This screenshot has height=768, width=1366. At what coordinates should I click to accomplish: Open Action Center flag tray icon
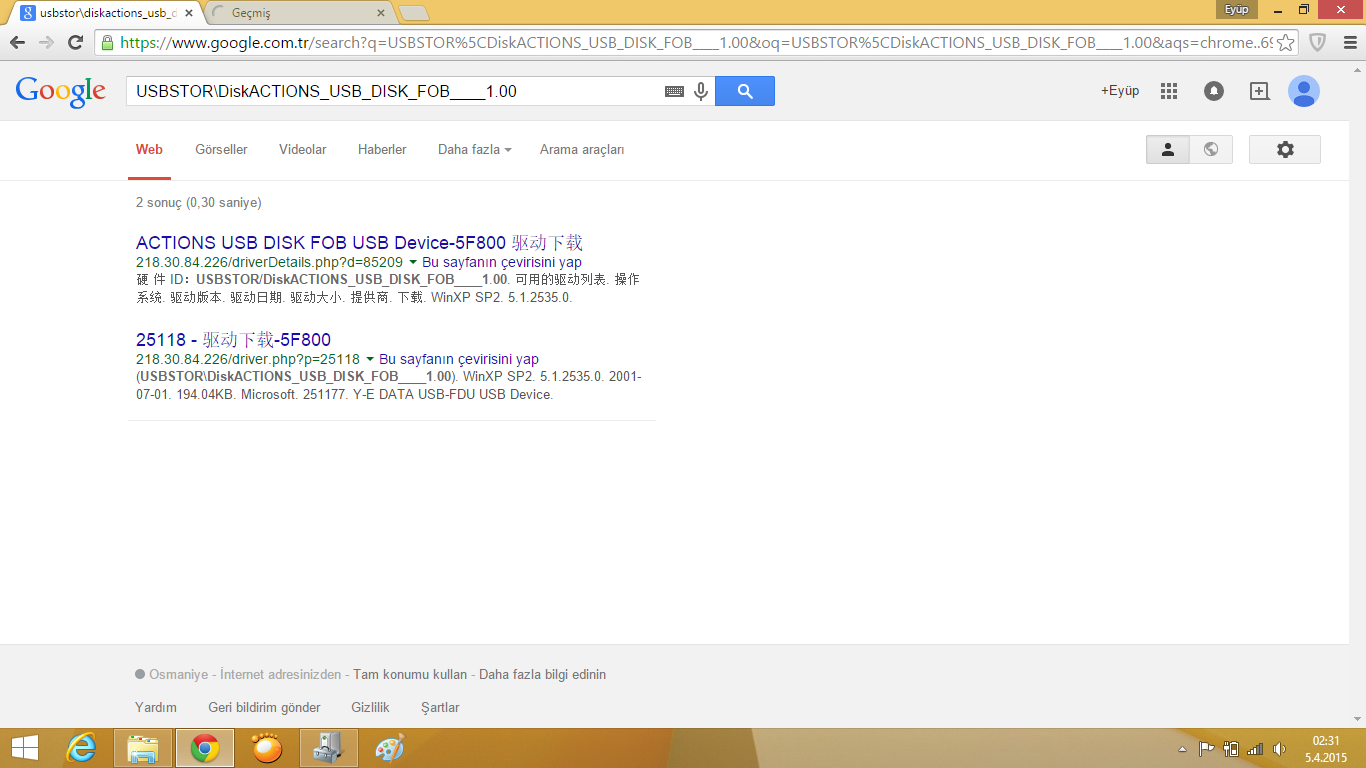(x=1206, y=749)
